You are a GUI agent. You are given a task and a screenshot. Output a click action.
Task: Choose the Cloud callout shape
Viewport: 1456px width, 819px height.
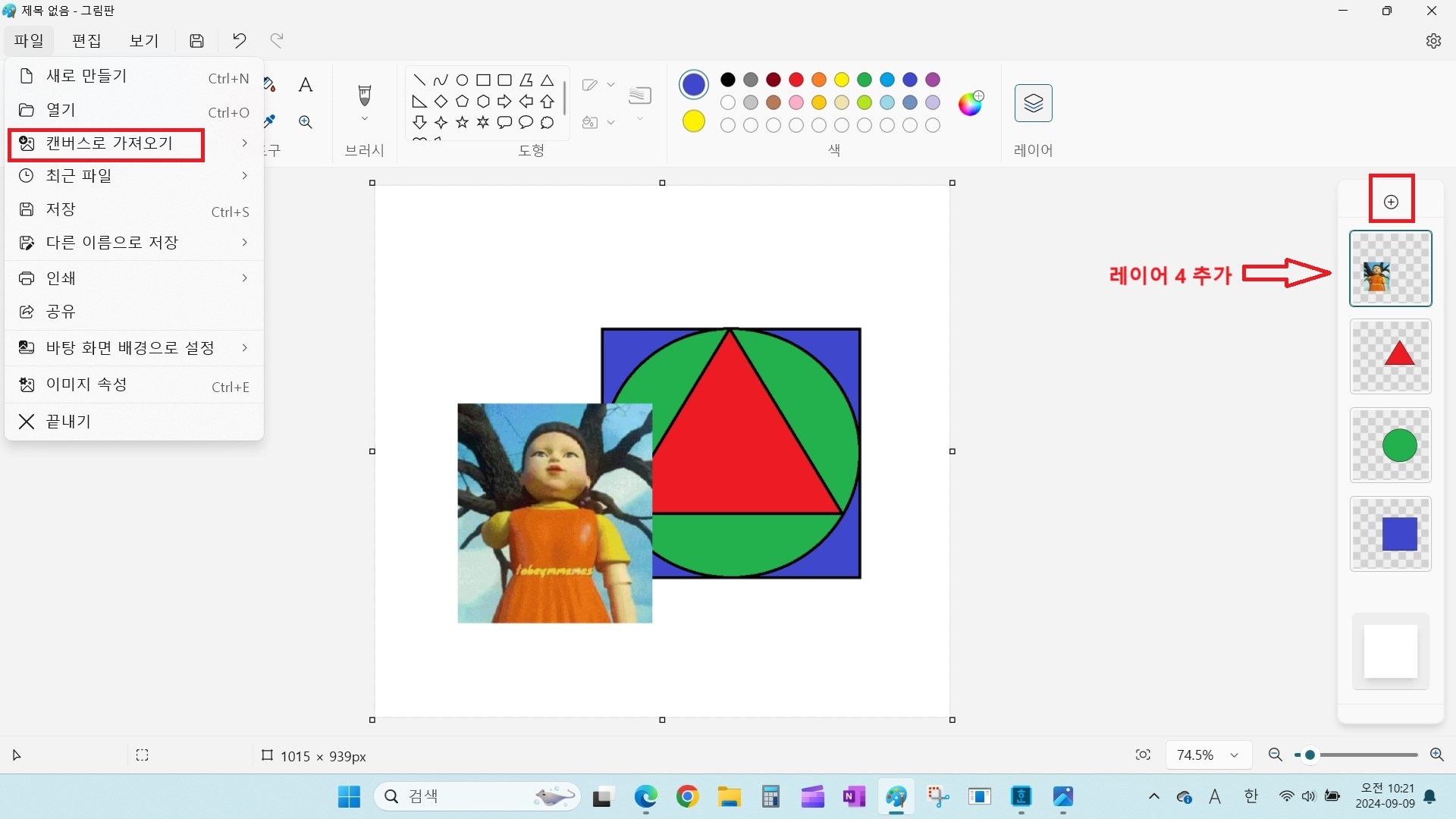tap(547, 122)
